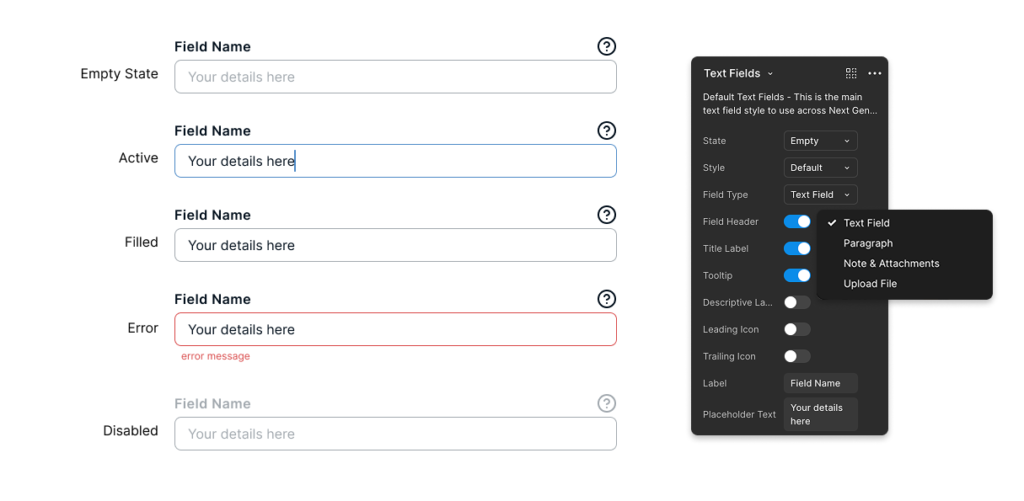Screen dimensions: 1024x501
Task: Open the three-dots more options menu
Action: click(x=875, y=73)
